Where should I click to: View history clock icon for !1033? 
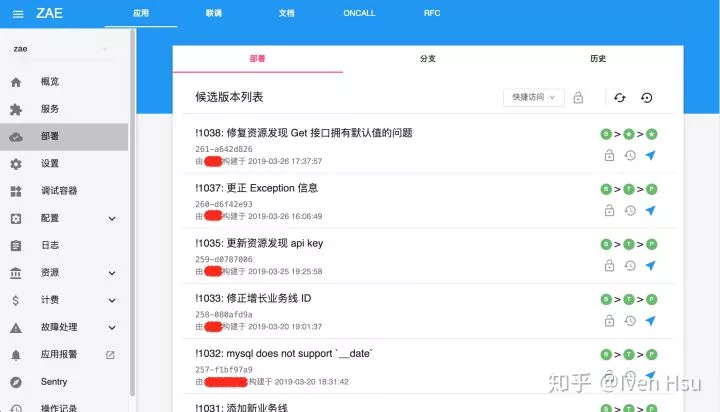(630, 321)
